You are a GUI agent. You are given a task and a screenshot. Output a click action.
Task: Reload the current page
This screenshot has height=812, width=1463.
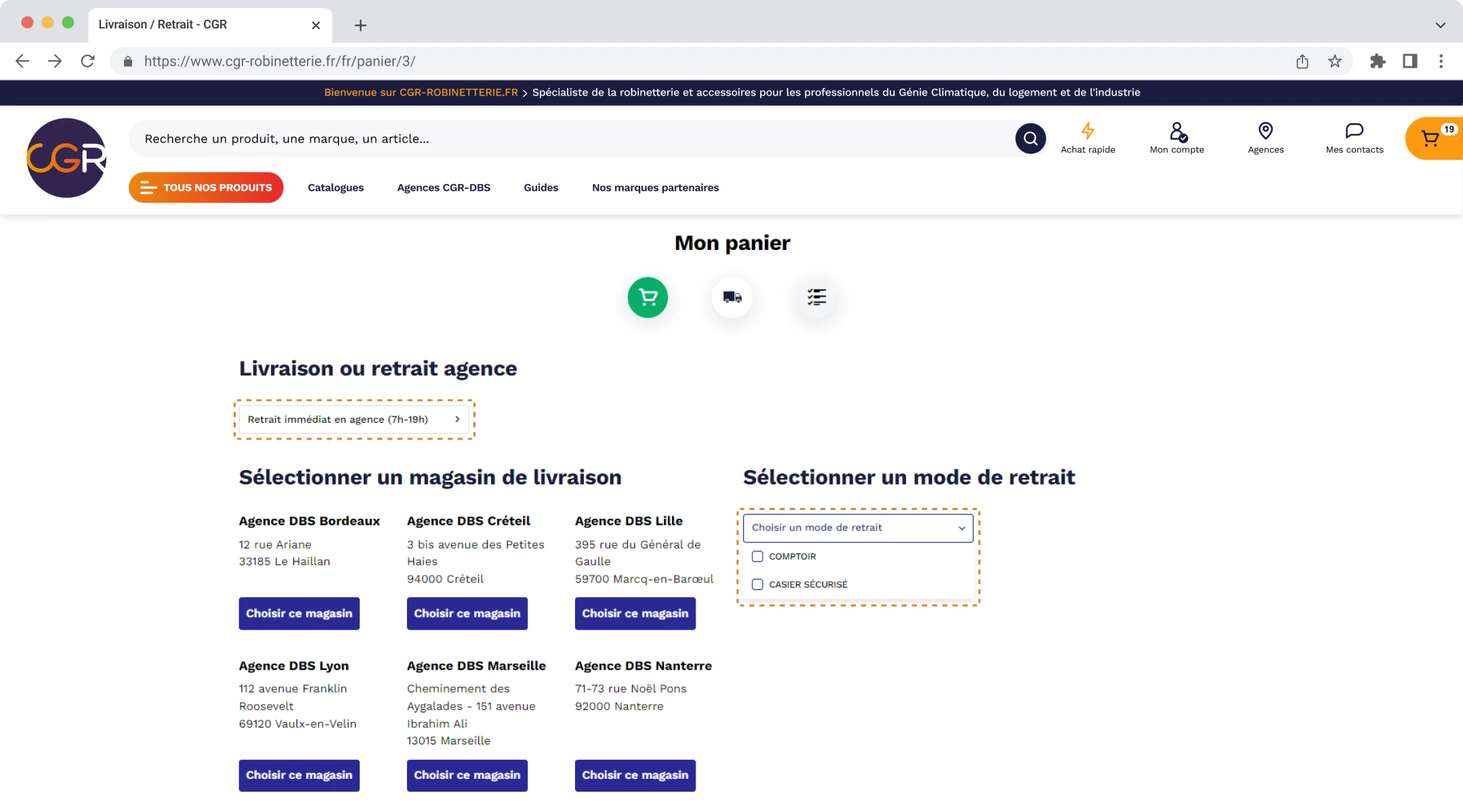point(87,61)
